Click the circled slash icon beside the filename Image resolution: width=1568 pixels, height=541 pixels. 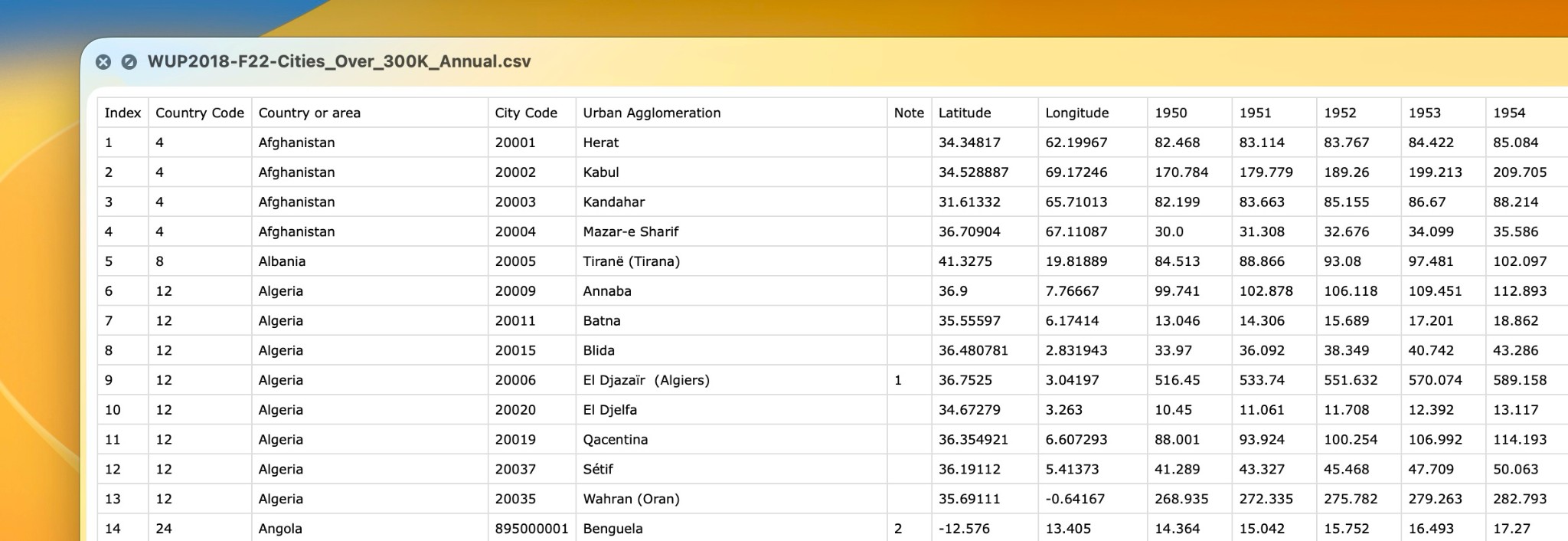pyautogui.click(x=129, y=62)
